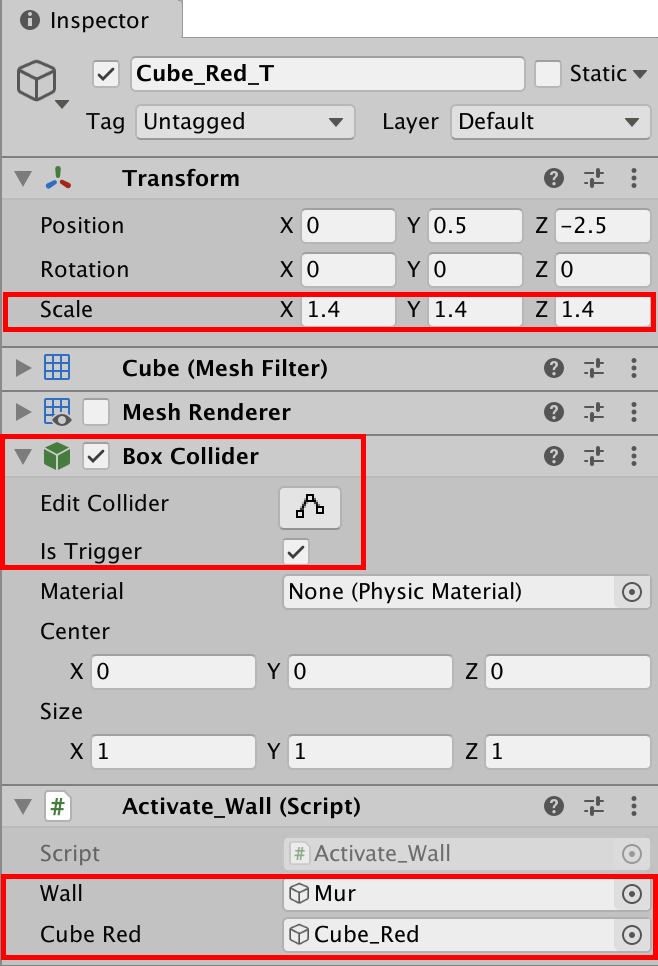The width and height of the screenshot is (658, 966).
Task: Open Box Collider preset settings icon
Action: 594,457
